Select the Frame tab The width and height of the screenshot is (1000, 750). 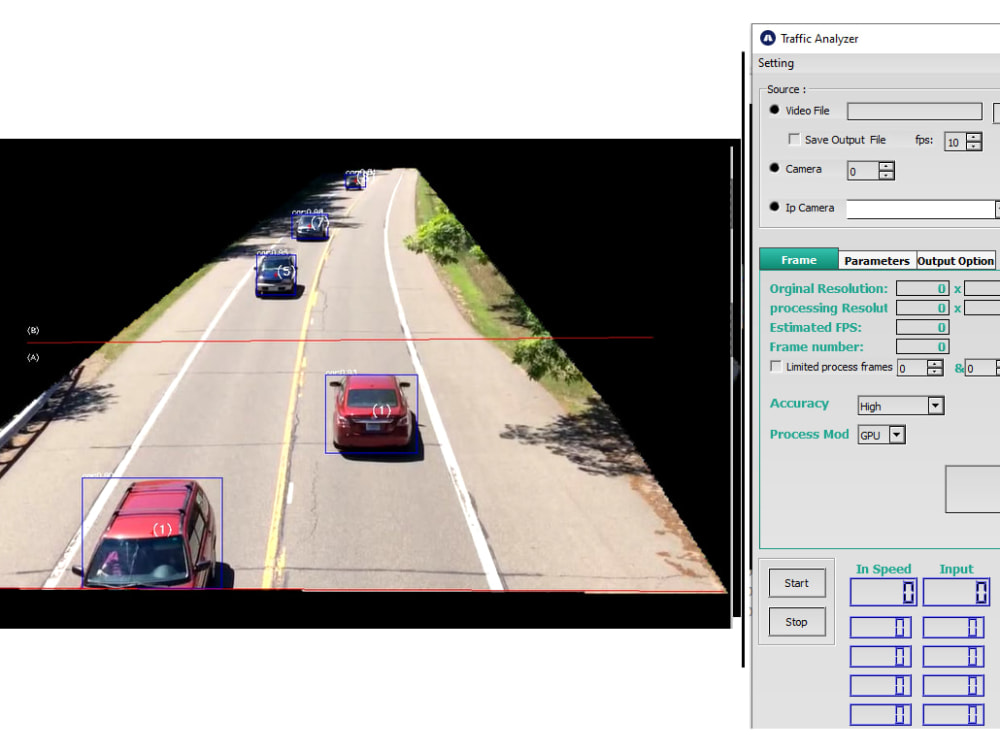[798, 259]
